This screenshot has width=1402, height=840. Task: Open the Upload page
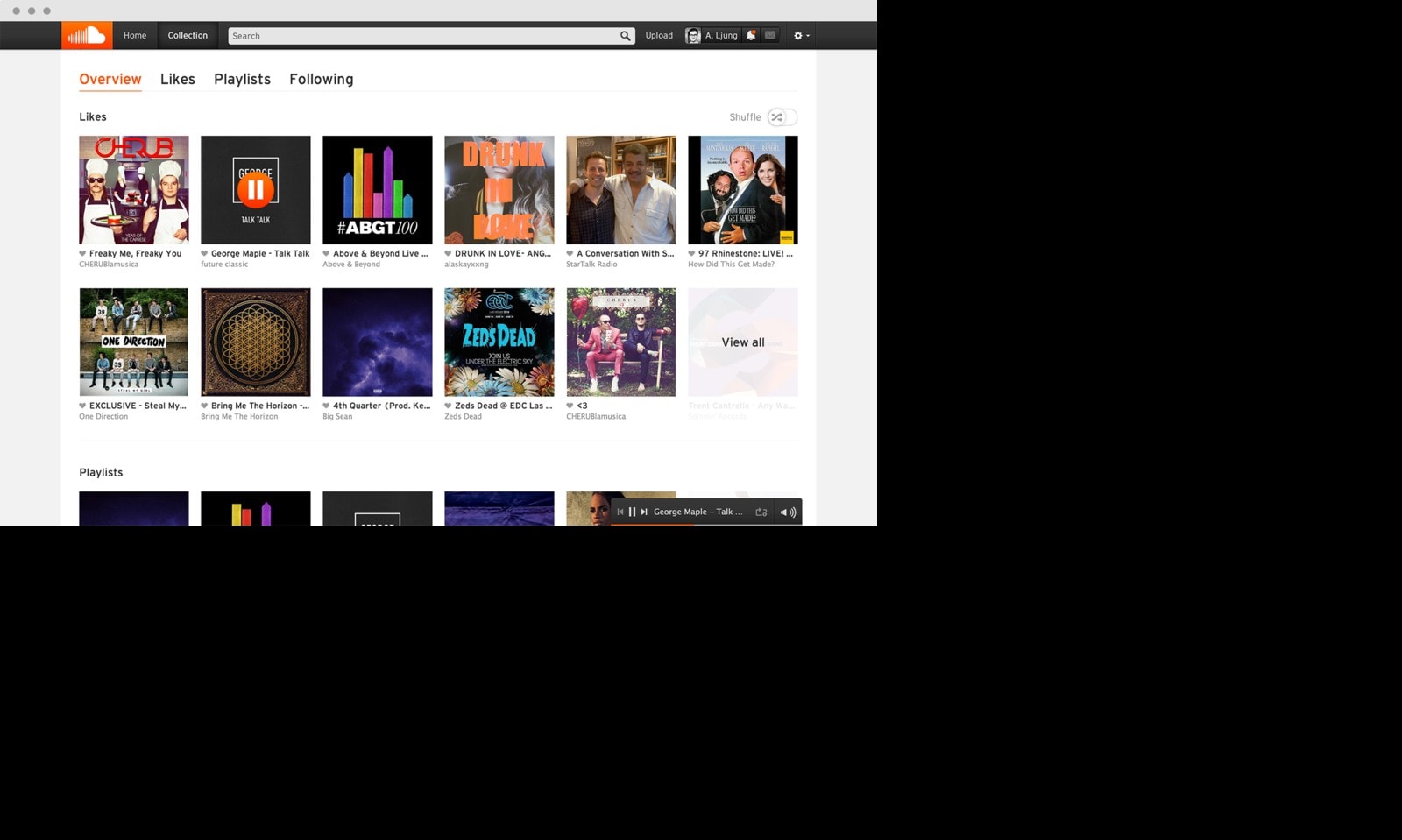[659, 36]
